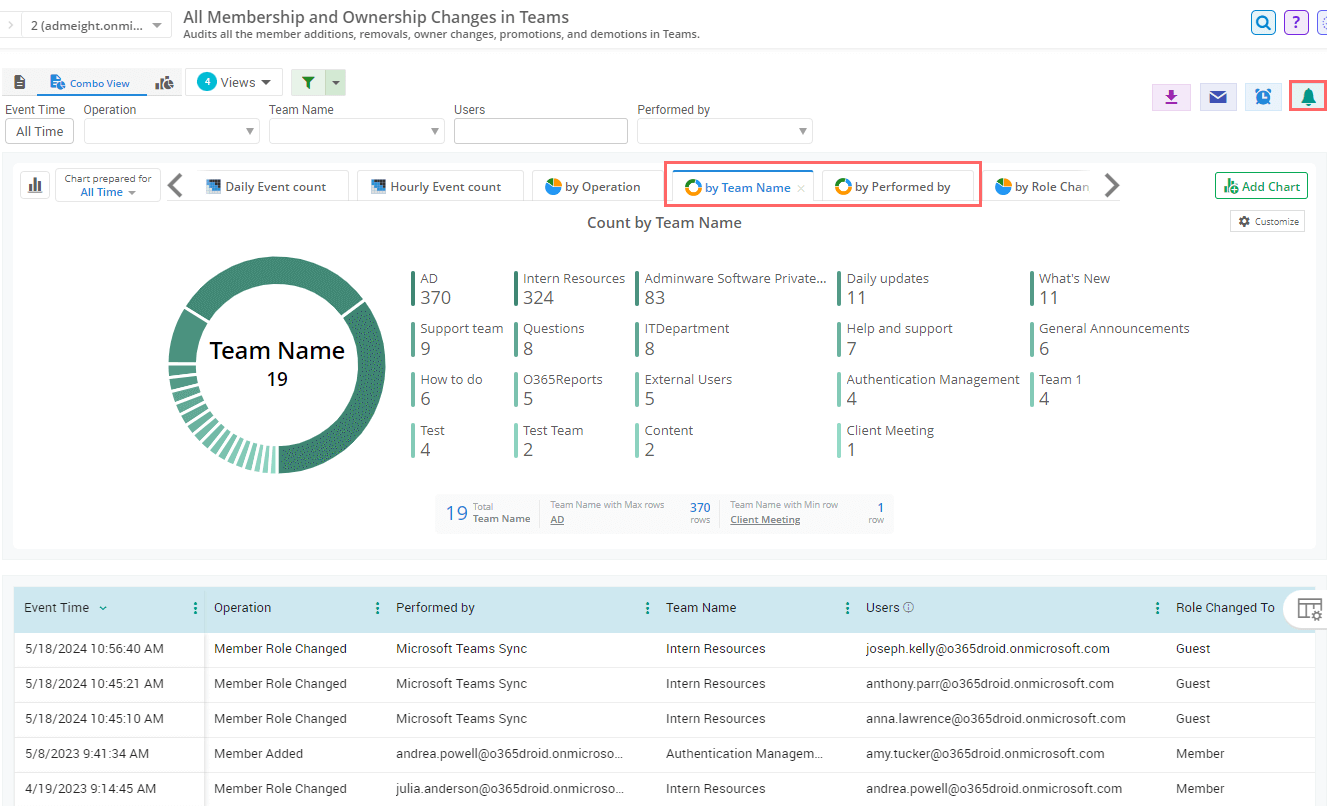
Task: Open the 4 Views dropdown
Action: click(235, 82)
